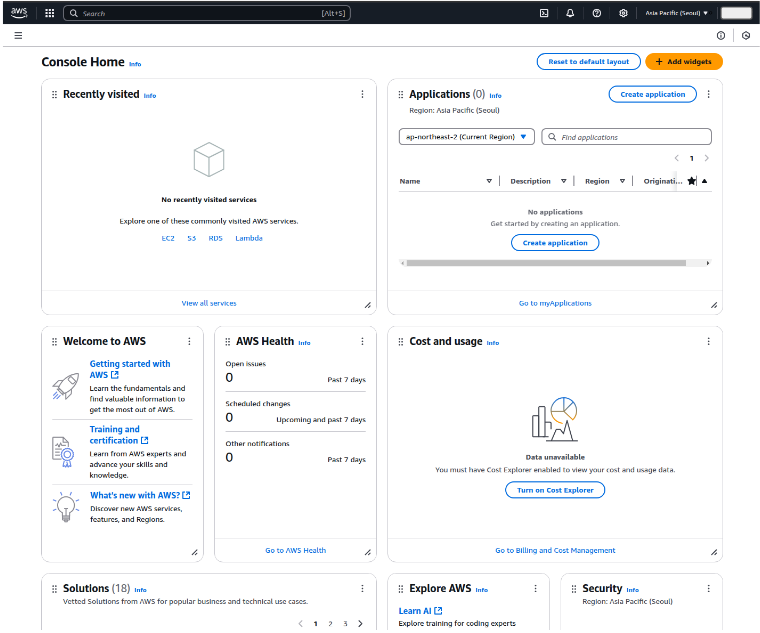Click Go to Billing and Cost Management
Image resolution: width=760 pixels, height=633 pixels.
point(555,550)
